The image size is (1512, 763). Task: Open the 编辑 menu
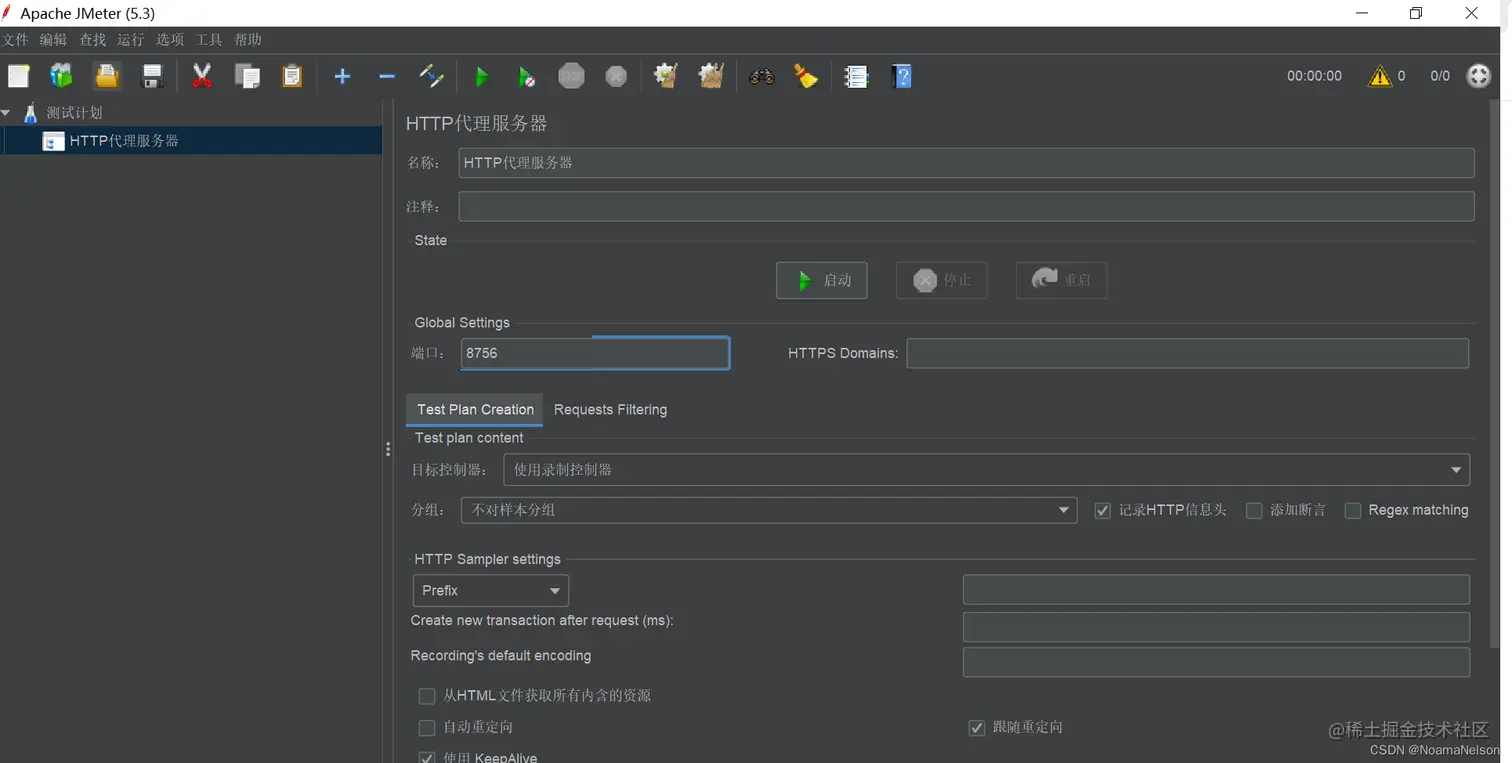[x=53, y=39]
